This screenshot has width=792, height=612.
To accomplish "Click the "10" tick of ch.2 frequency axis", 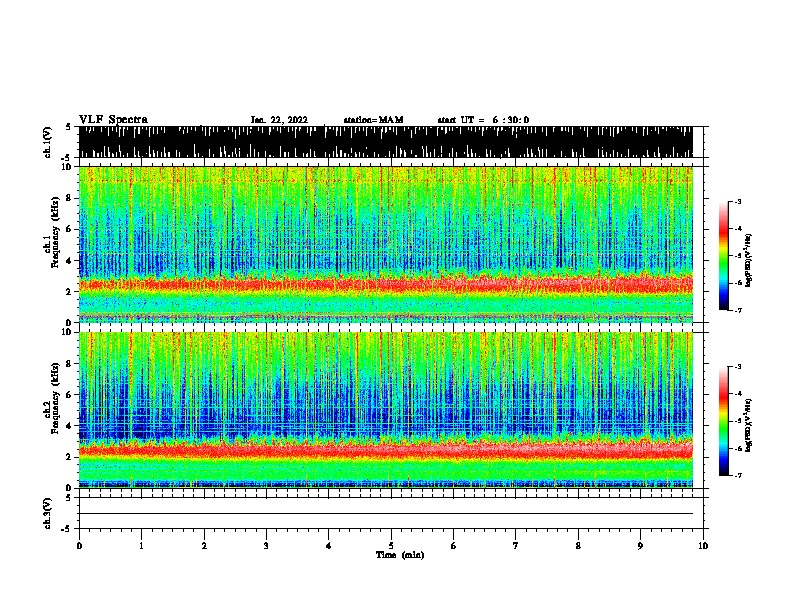I will pos(69,332).
